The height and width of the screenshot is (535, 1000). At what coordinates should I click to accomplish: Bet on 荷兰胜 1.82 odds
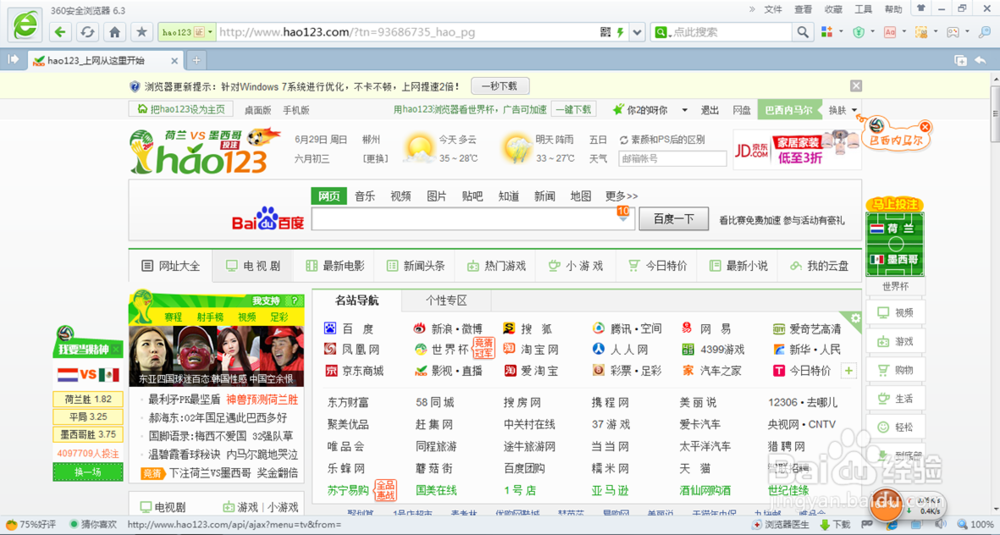(x=88, y=399)
